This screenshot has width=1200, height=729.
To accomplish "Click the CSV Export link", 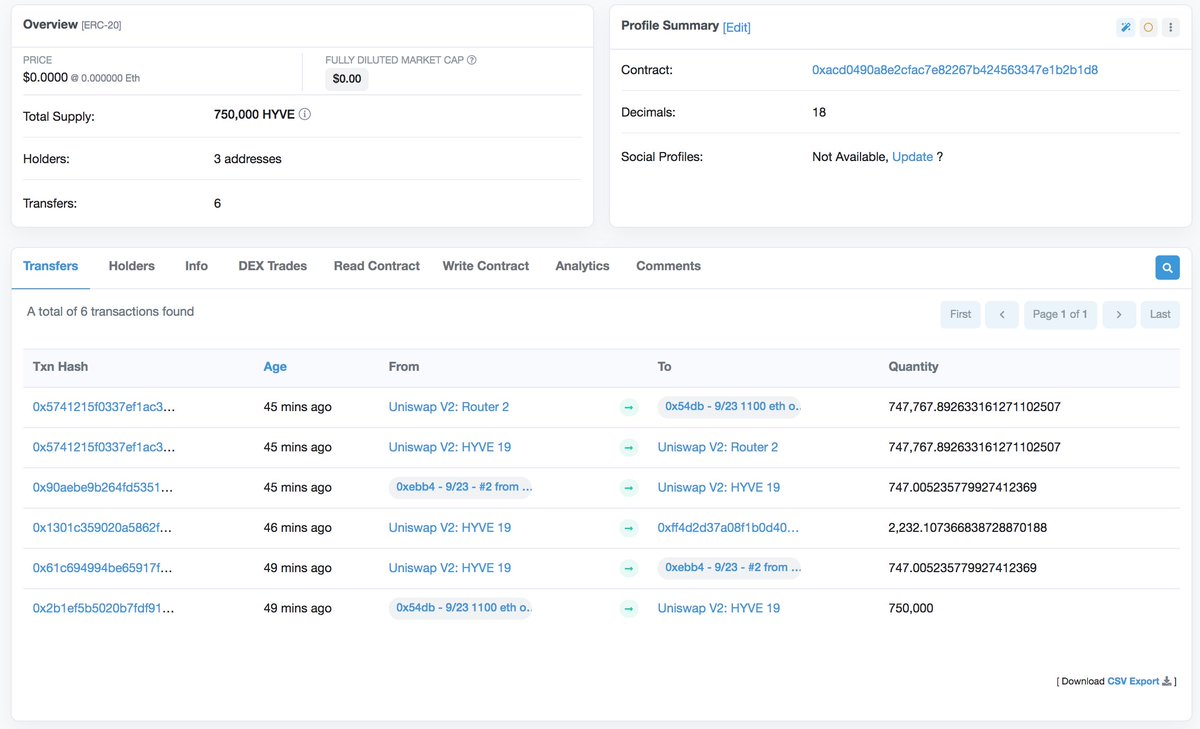I will click(x=1133, y=681).
